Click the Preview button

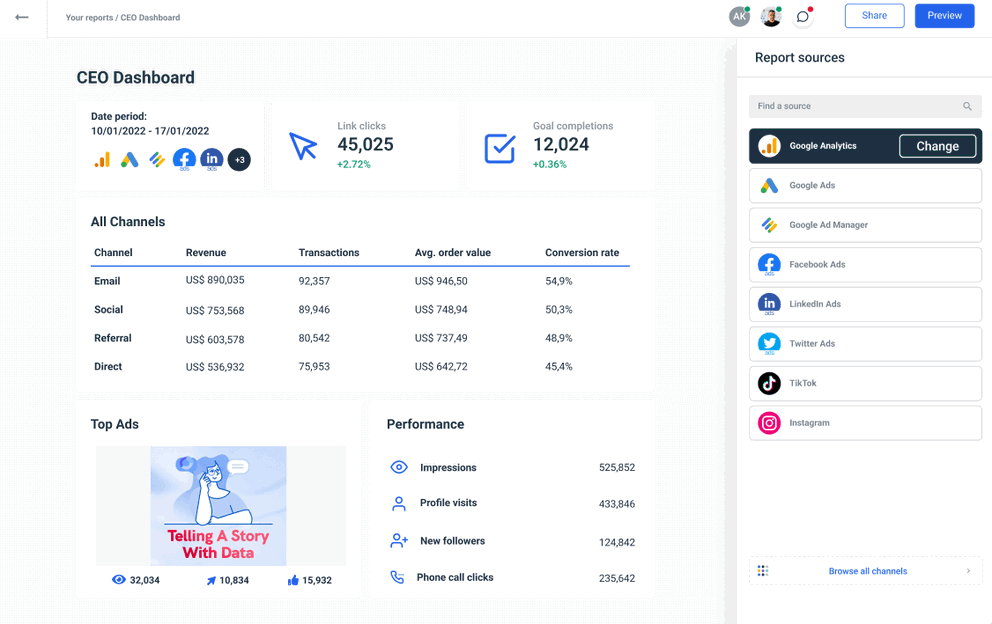944,15
